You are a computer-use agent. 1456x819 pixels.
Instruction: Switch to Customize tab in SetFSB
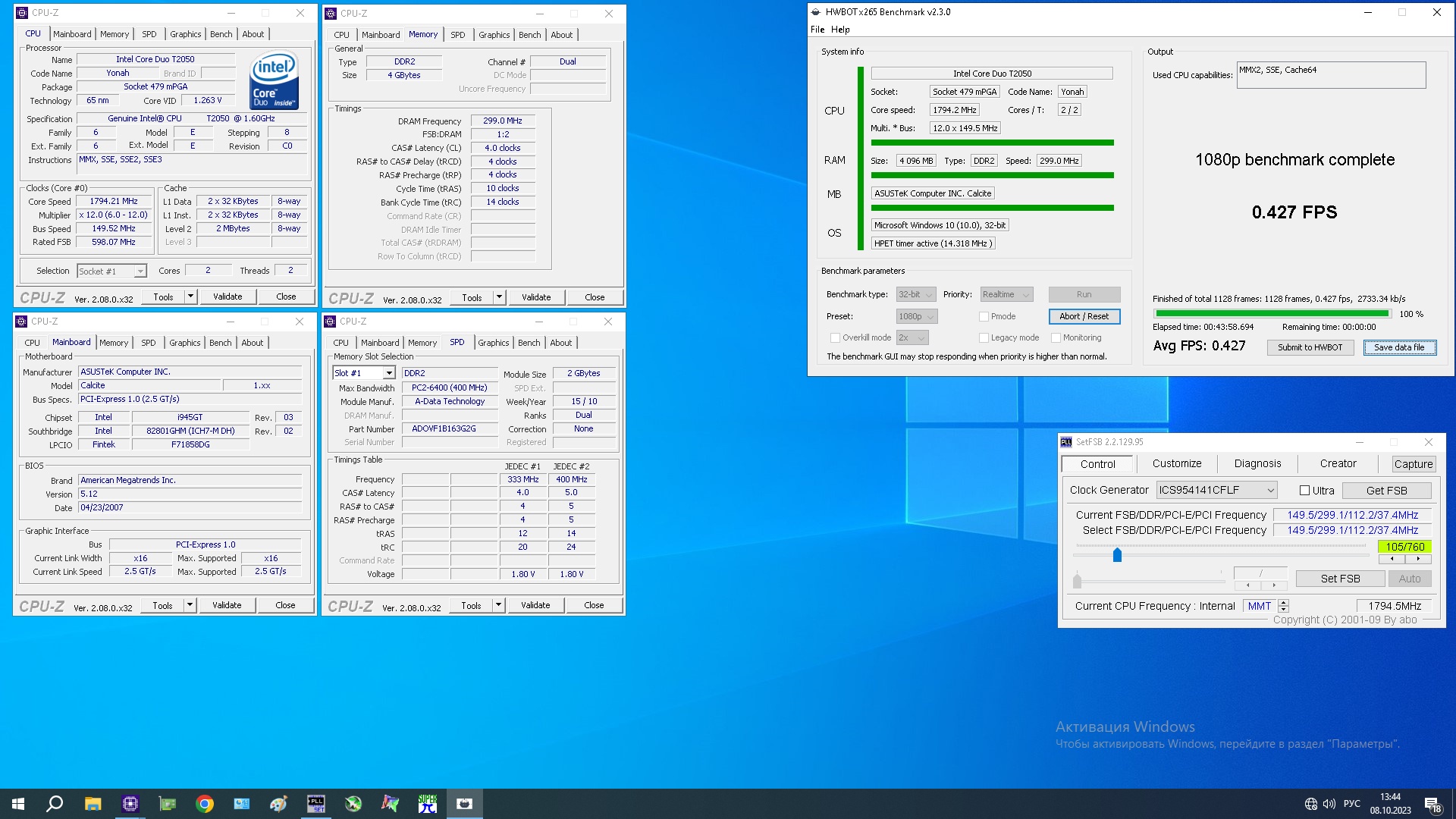pos(1177,464)
